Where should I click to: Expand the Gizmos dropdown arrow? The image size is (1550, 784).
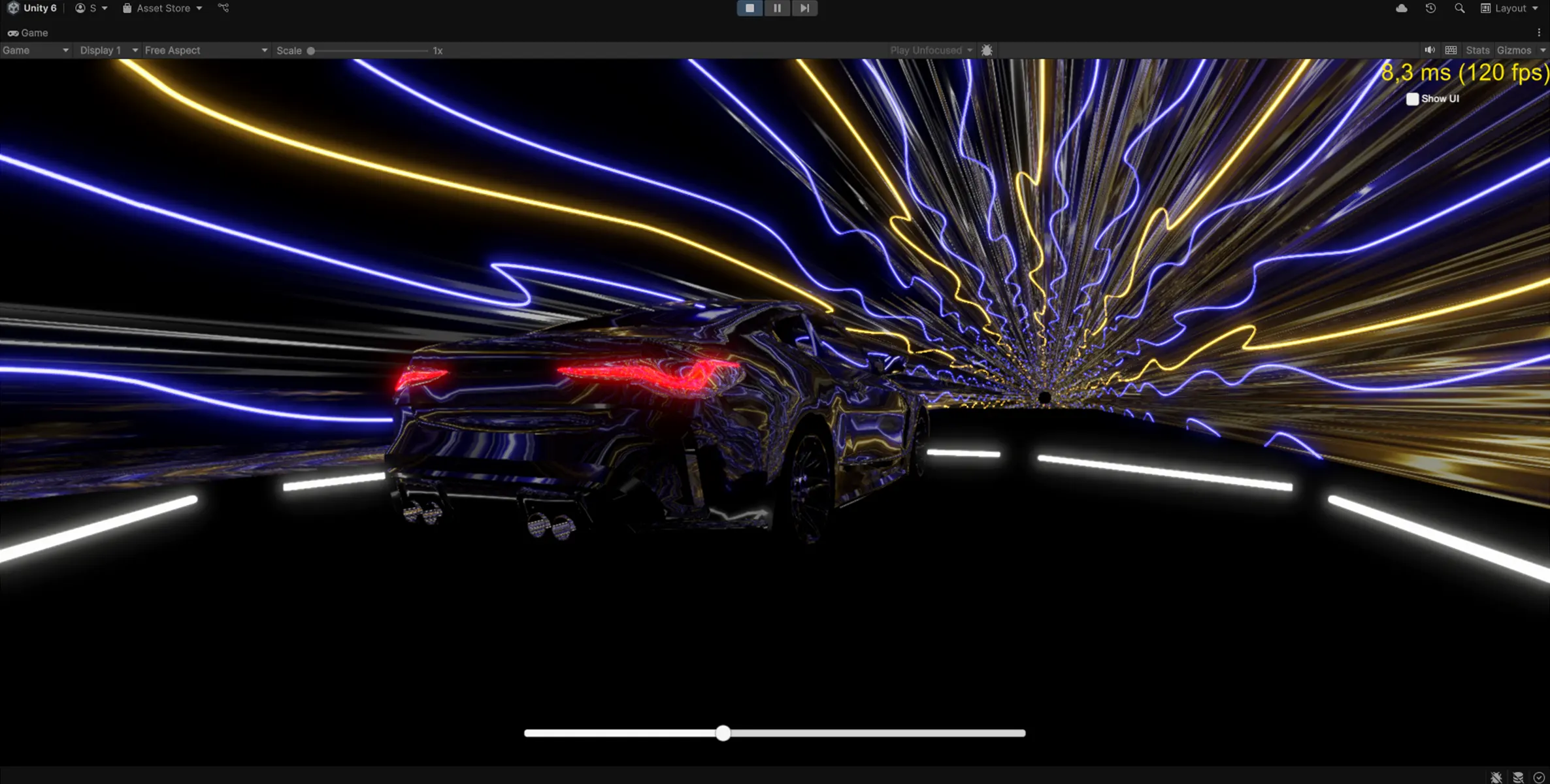tap(1543, 50)
